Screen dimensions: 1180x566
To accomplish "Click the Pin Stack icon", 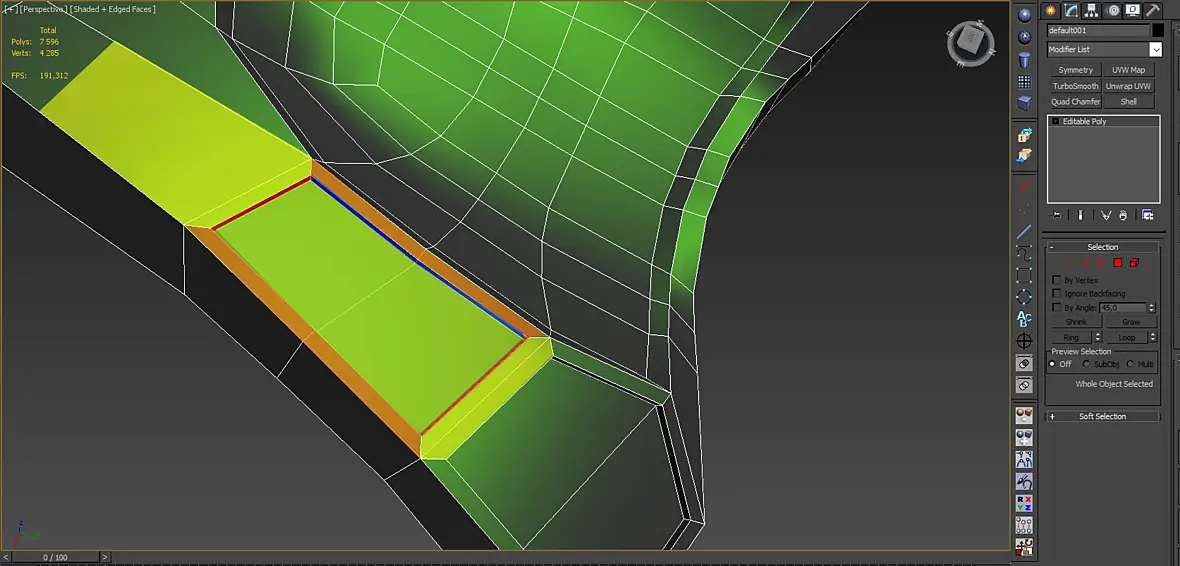I will coord(1057,215).
